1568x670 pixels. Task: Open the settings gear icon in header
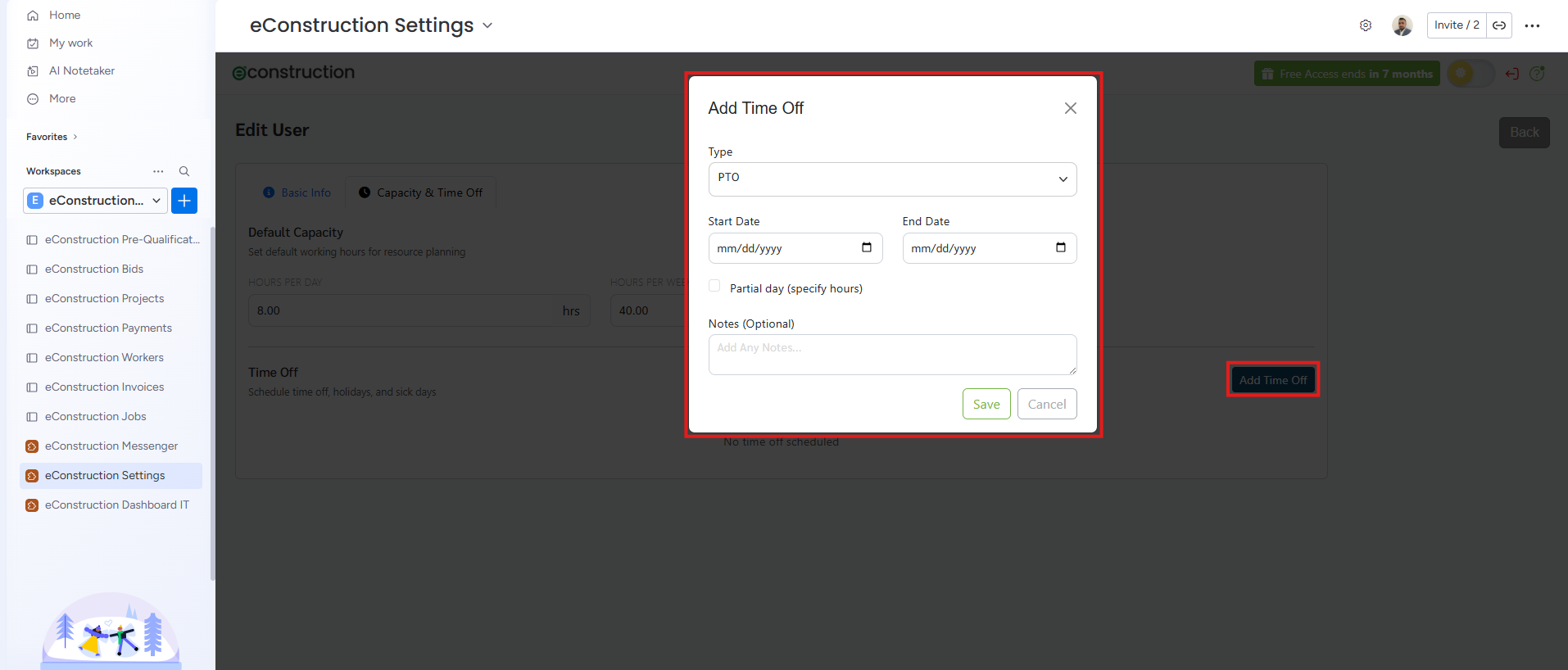pyautogui.click(x=1366, y=25)
